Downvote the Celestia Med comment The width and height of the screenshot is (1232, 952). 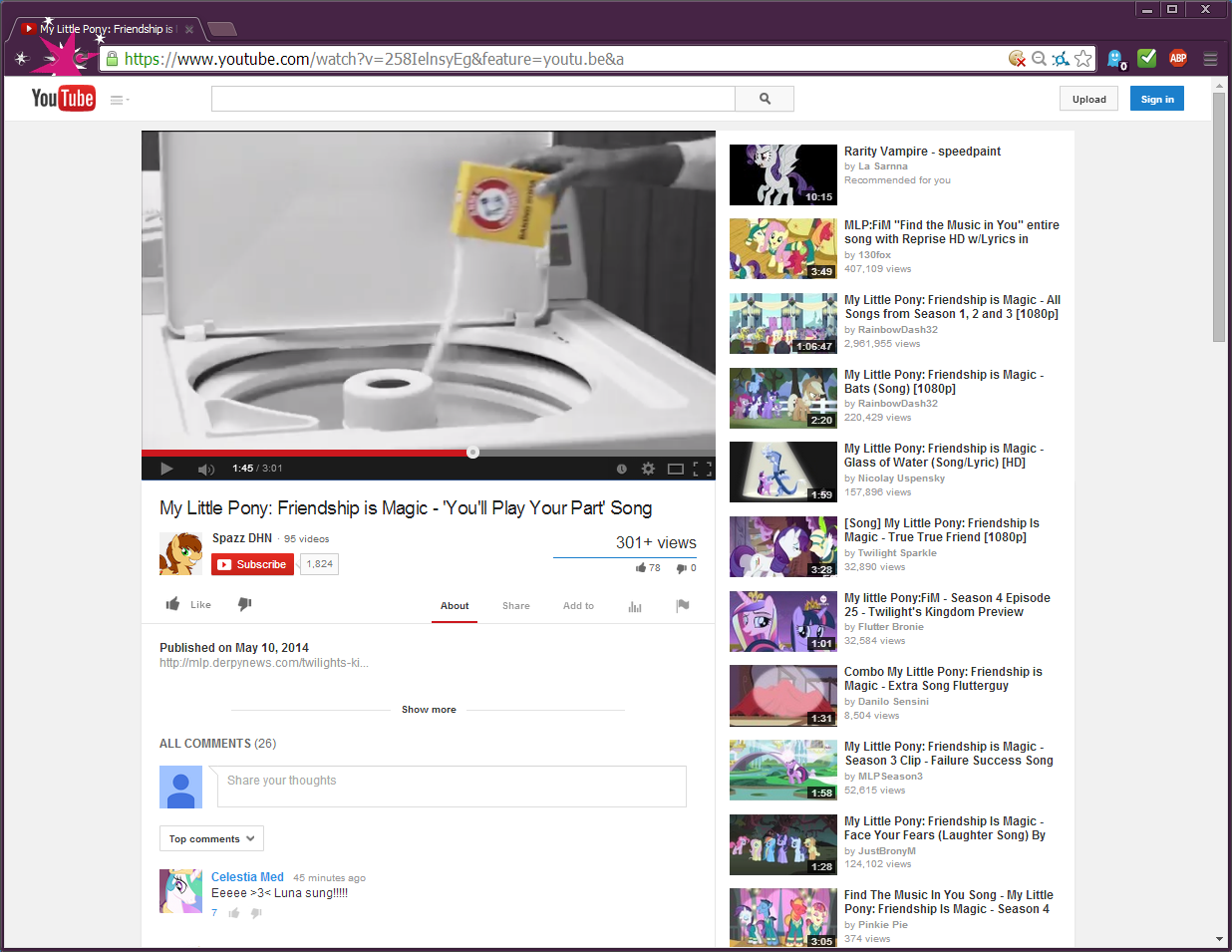[x=256, y=912]
